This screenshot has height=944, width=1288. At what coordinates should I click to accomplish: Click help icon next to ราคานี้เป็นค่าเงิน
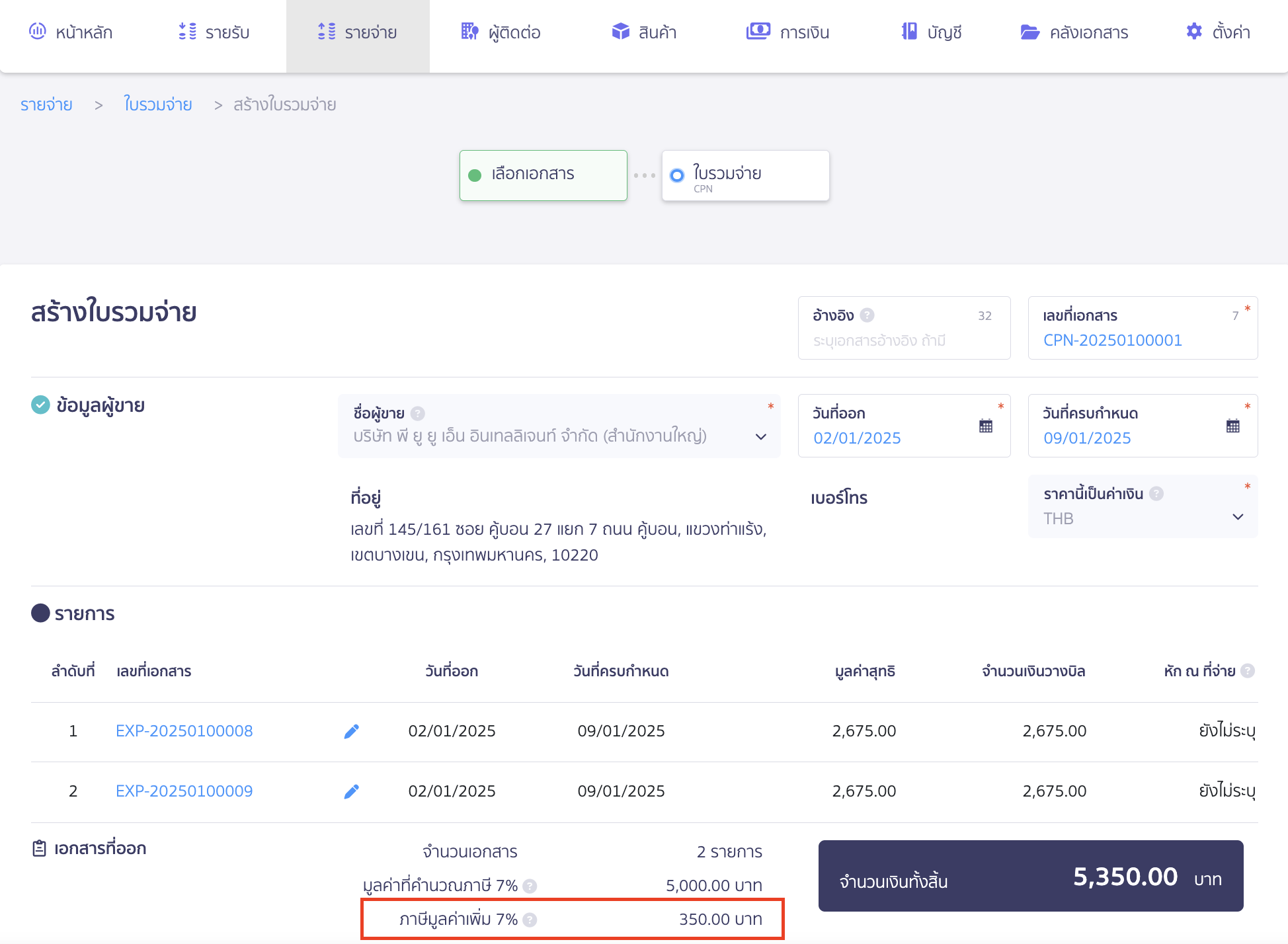coord(1156,494)
